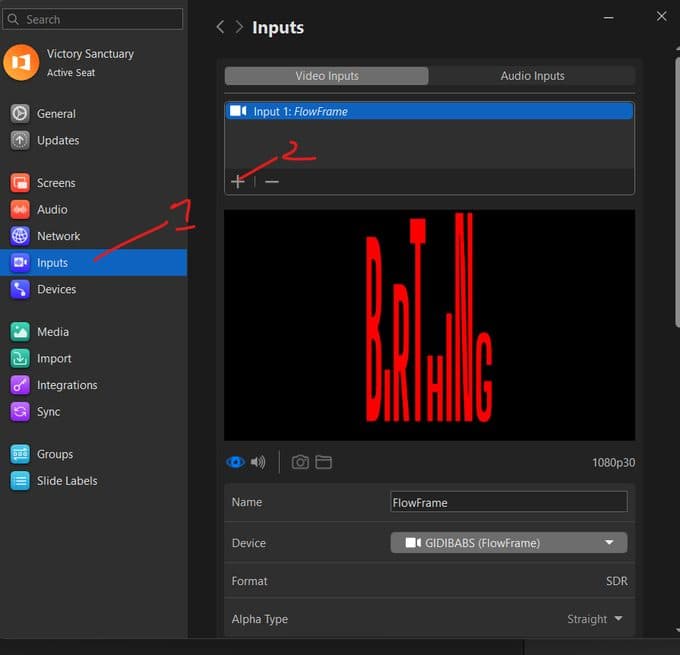Click the 1080p30 resolution text
The image size is (680, 655).
tap(613, 462)
